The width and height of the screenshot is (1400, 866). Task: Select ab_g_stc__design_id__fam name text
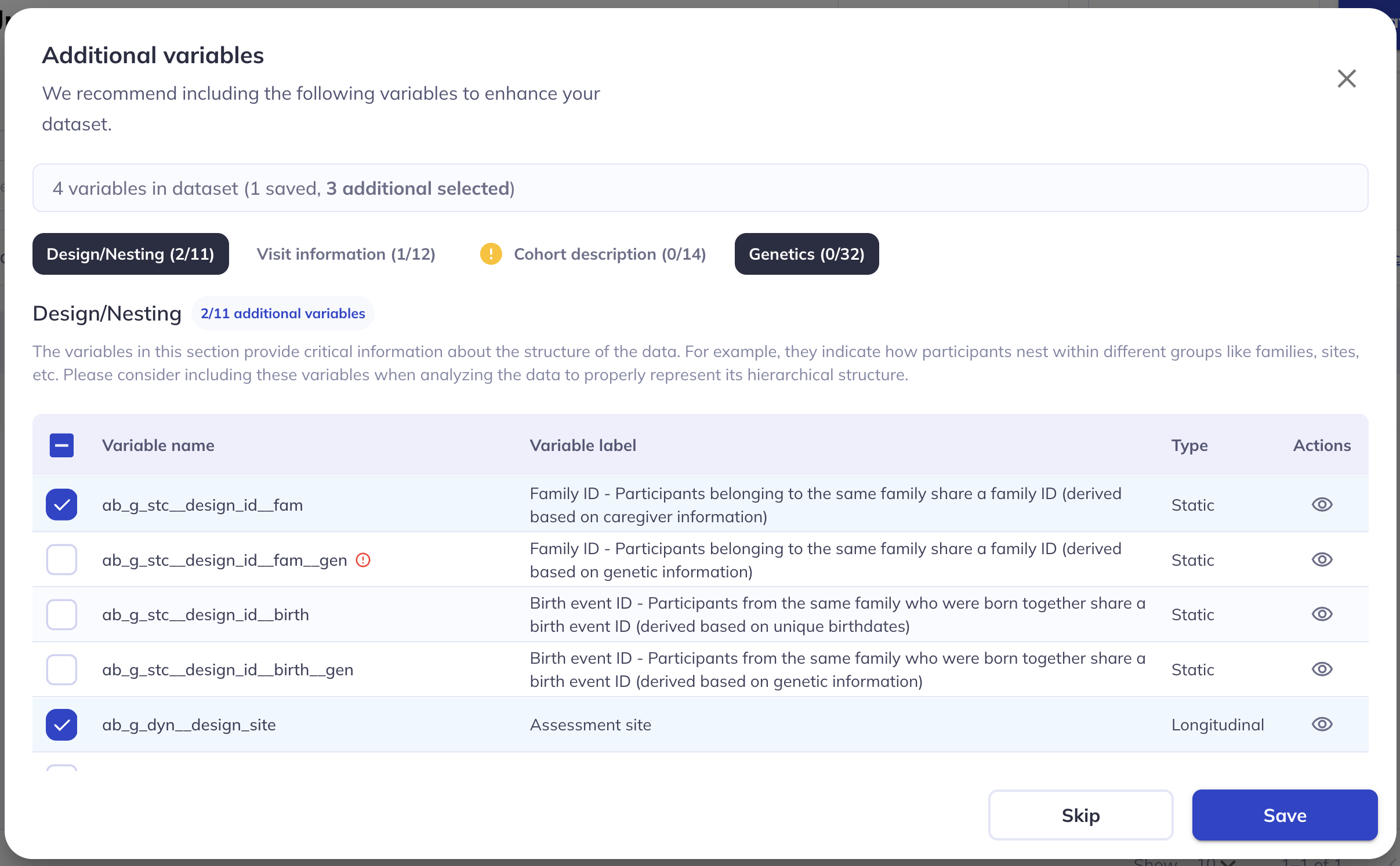202,505
